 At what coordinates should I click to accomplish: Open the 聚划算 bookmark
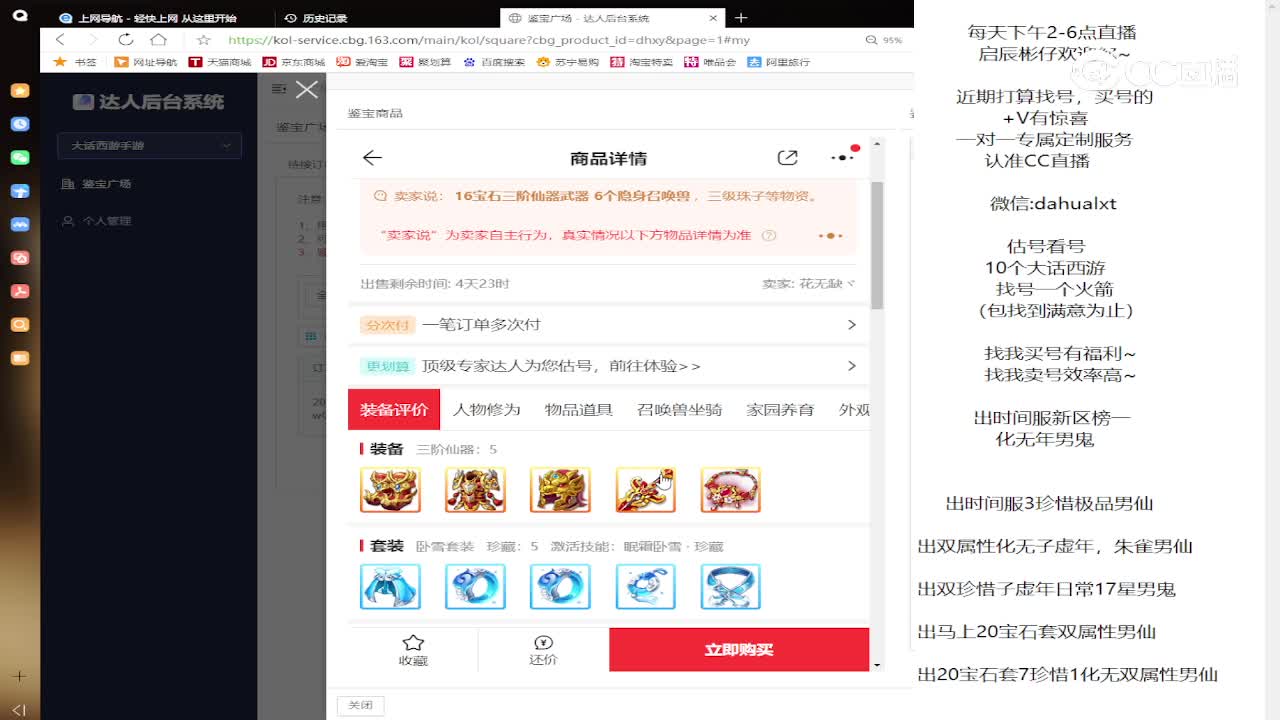click(x=425, y=62)
